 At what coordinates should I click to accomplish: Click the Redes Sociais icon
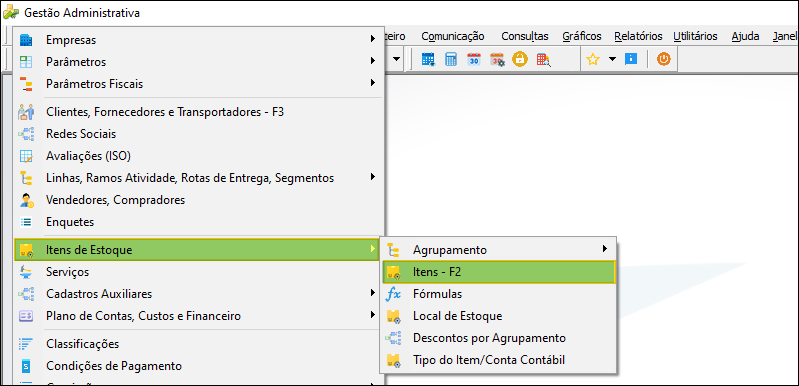point(25,134)
